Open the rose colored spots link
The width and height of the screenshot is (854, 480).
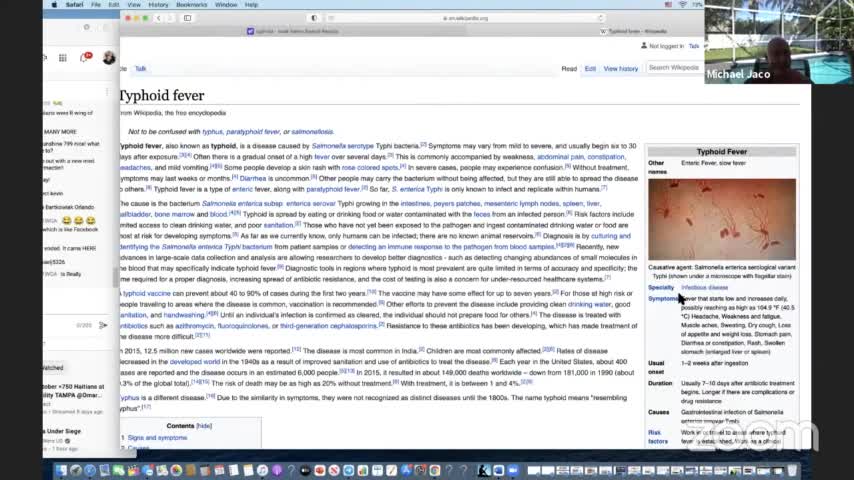pyautogui.click(x=370, y=168)
